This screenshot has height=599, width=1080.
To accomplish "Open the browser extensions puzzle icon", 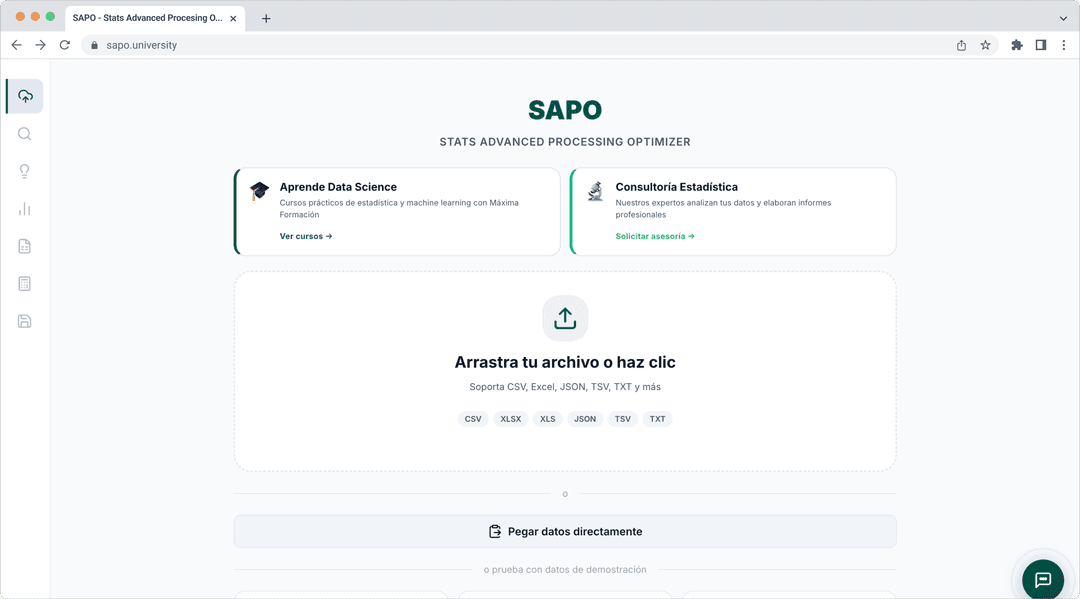I will 1017,45.
